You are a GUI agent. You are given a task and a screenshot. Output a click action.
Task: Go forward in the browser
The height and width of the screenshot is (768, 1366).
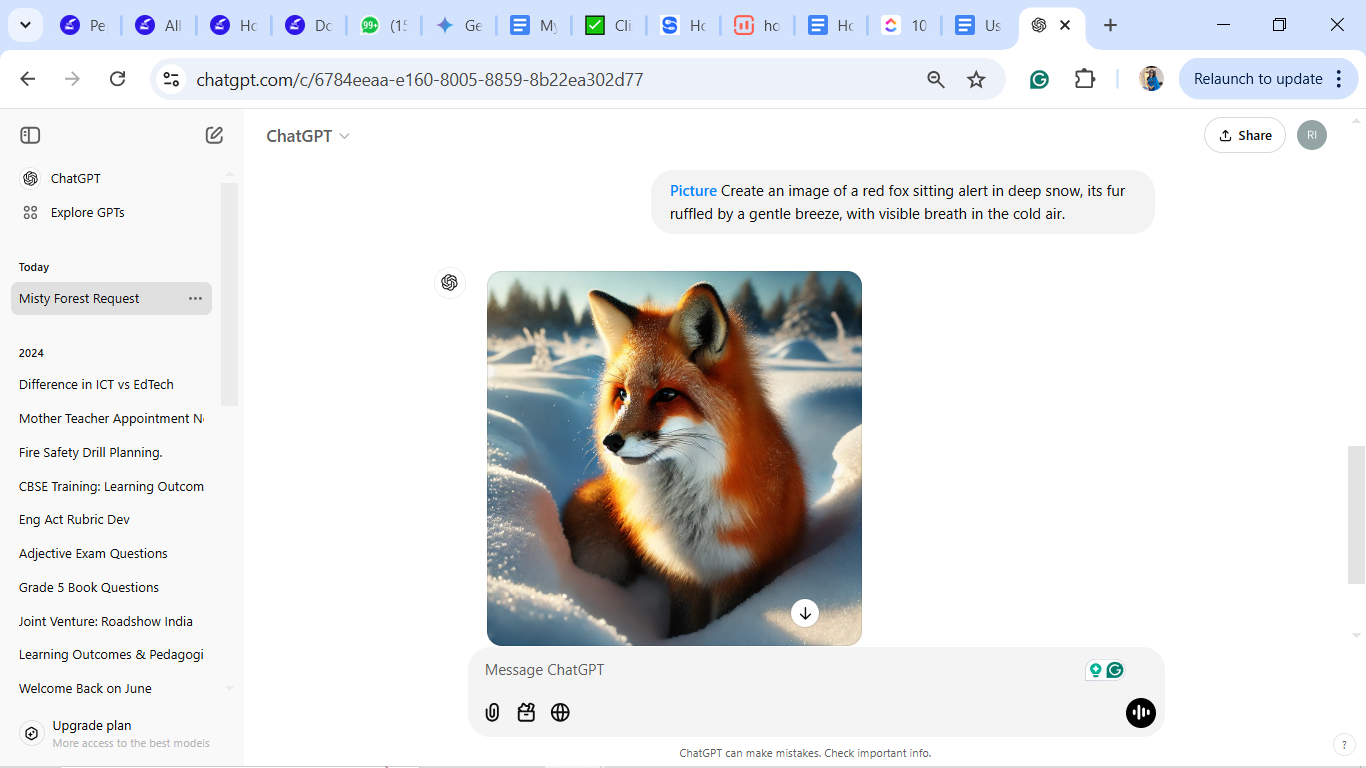click(x=72, y=79)
